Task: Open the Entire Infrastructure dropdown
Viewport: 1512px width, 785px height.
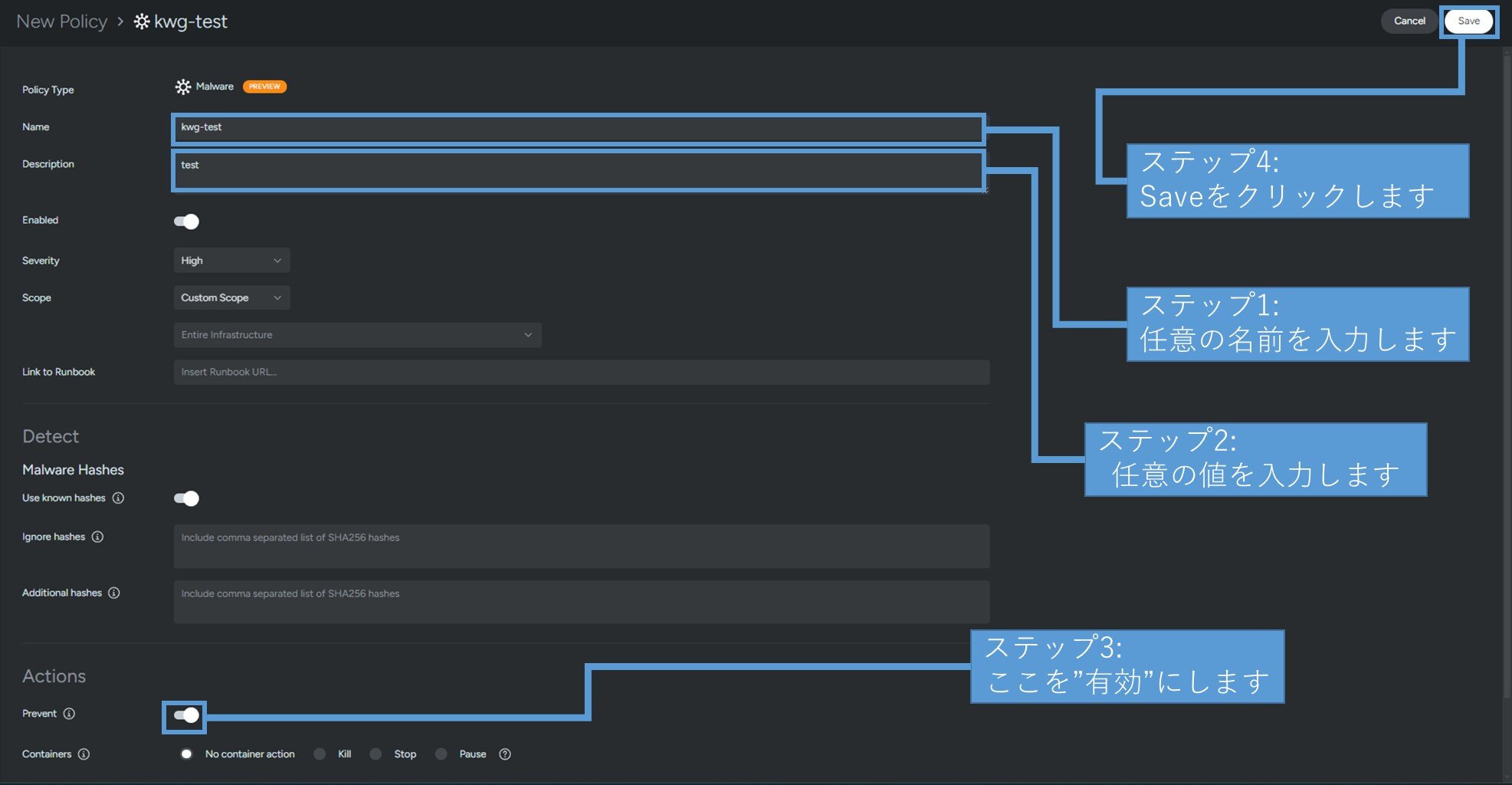Action: 357,335
